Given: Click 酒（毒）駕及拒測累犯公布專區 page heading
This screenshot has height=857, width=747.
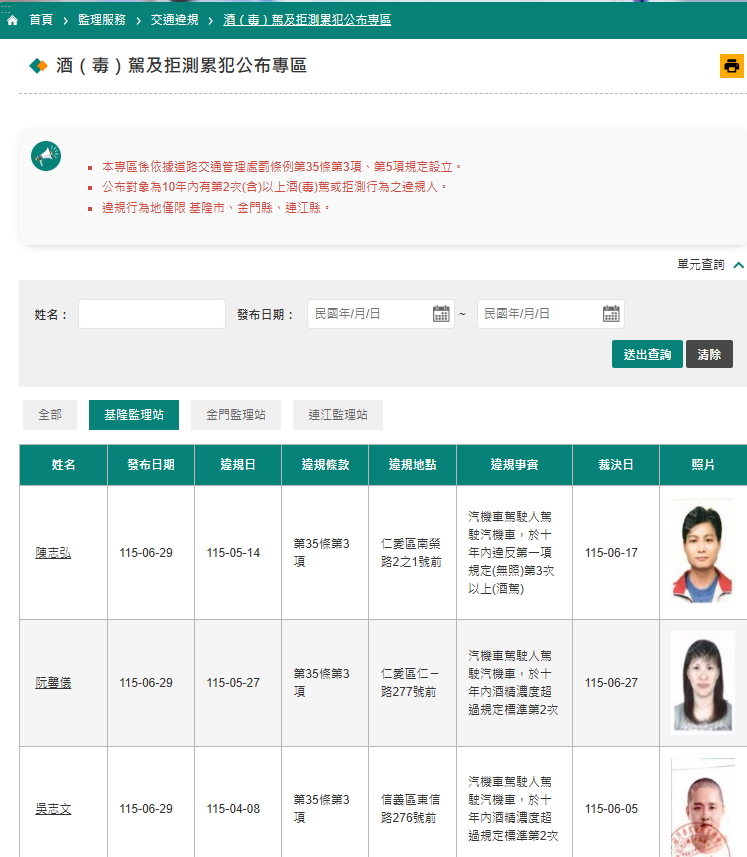Looking at the screenshot, I should point(181,66).
